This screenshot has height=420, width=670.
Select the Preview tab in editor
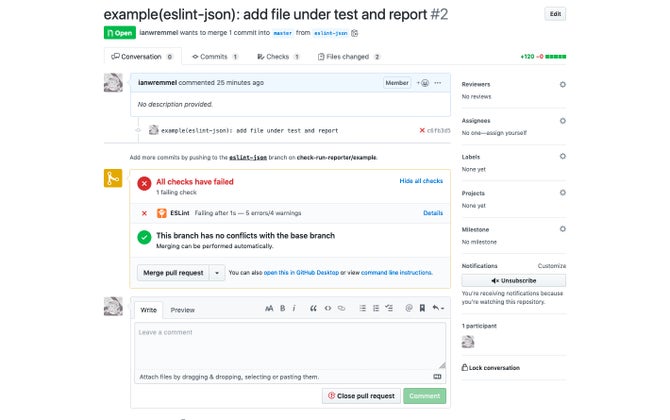[x=182, y=310]
